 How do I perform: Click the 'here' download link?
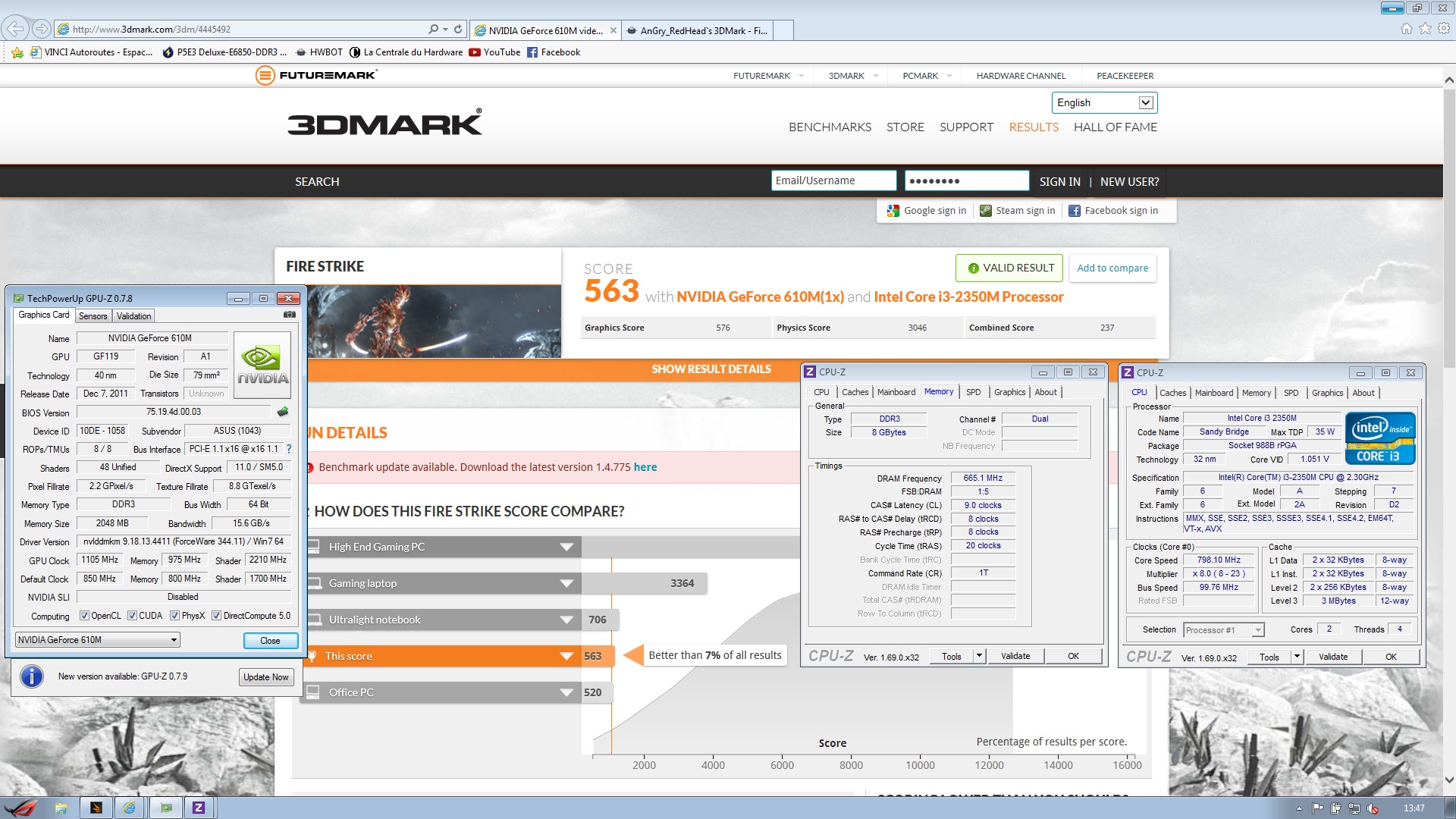click(645, 467)
